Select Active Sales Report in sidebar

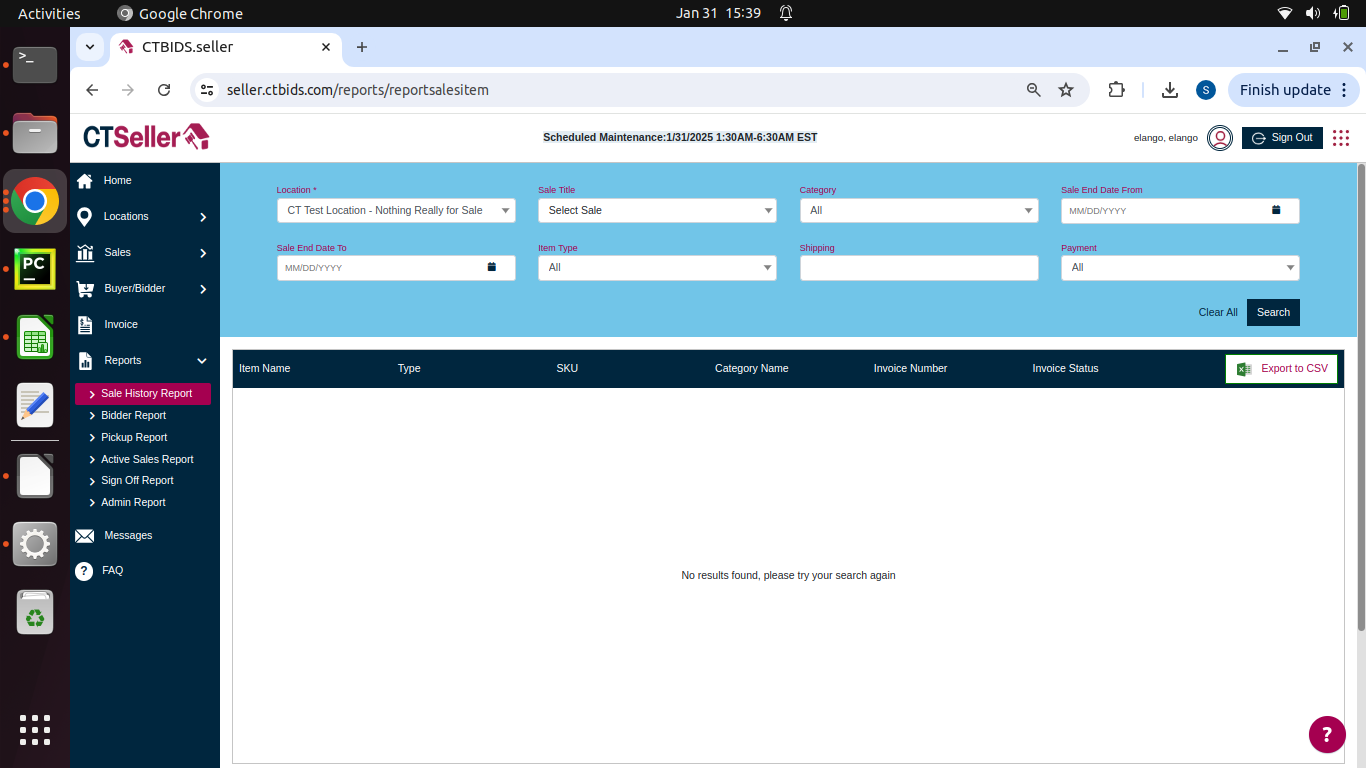click(x=147, y=459)
